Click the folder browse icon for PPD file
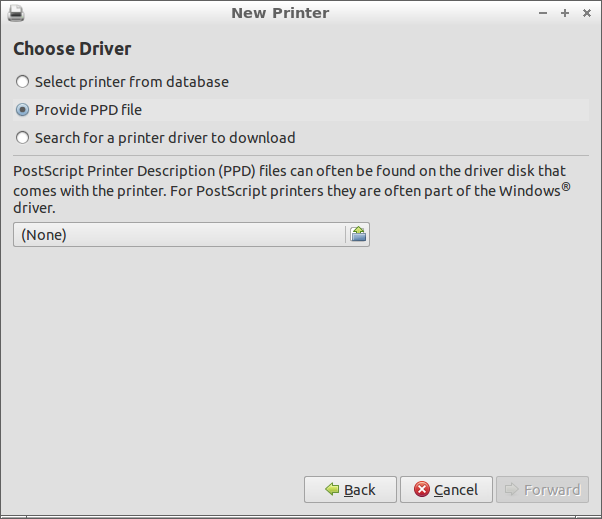This screenshot has height=519, width=602. 358,235
